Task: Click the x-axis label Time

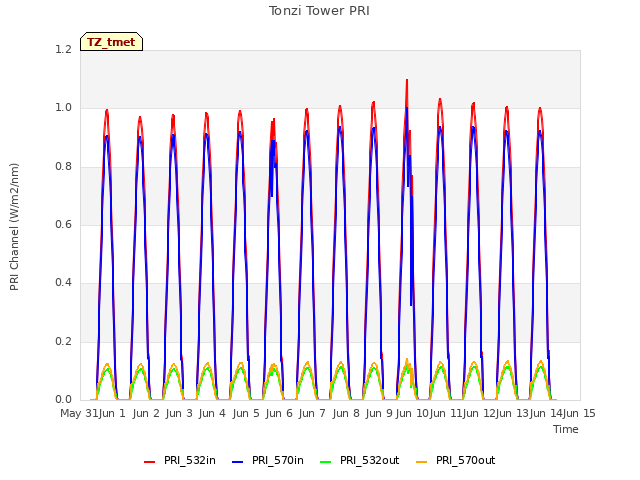Action: pyautogui.click(x=566, y=429)
